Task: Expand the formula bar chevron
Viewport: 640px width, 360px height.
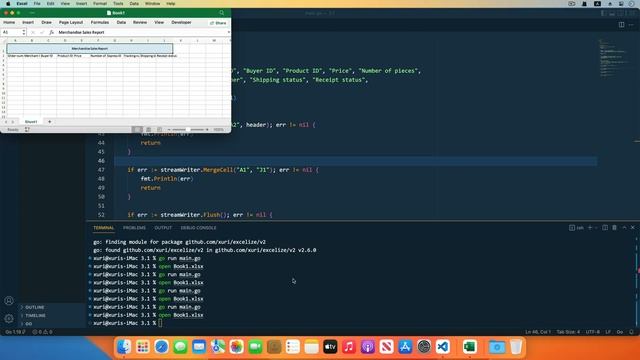Action: tap(228, 32)
